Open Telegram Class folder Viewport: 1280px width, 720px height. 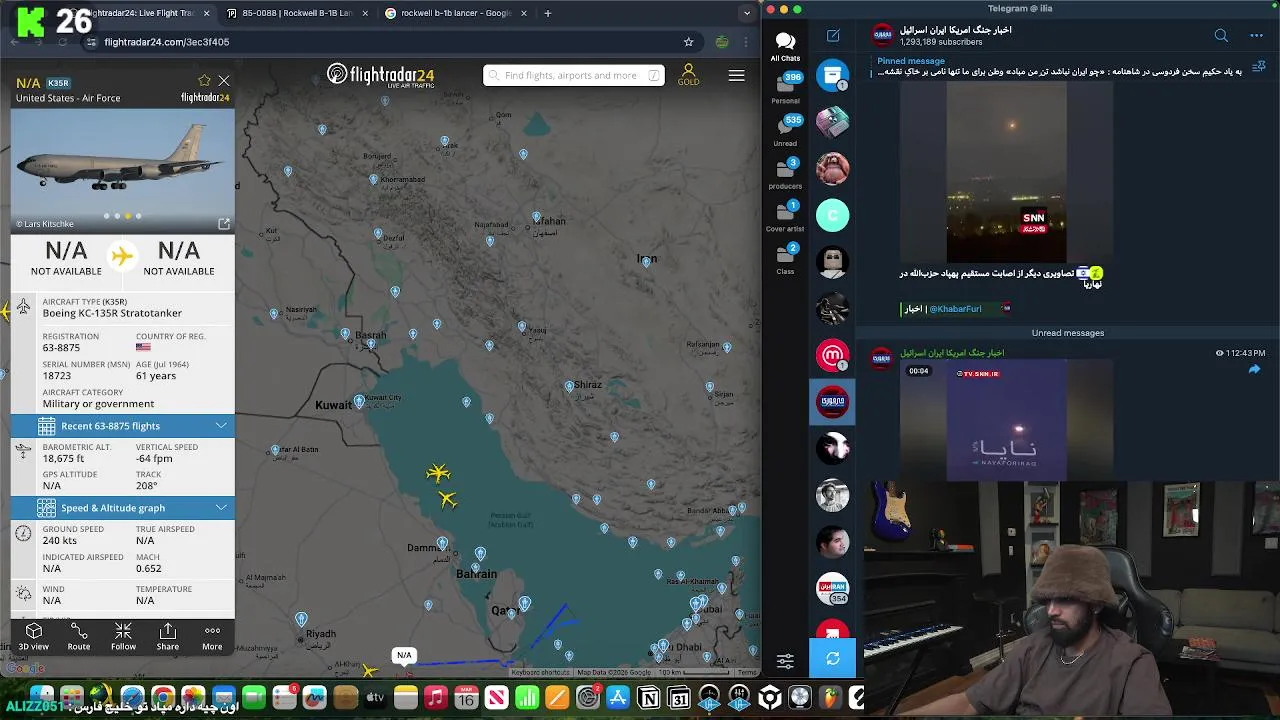(x=785, y=258)
